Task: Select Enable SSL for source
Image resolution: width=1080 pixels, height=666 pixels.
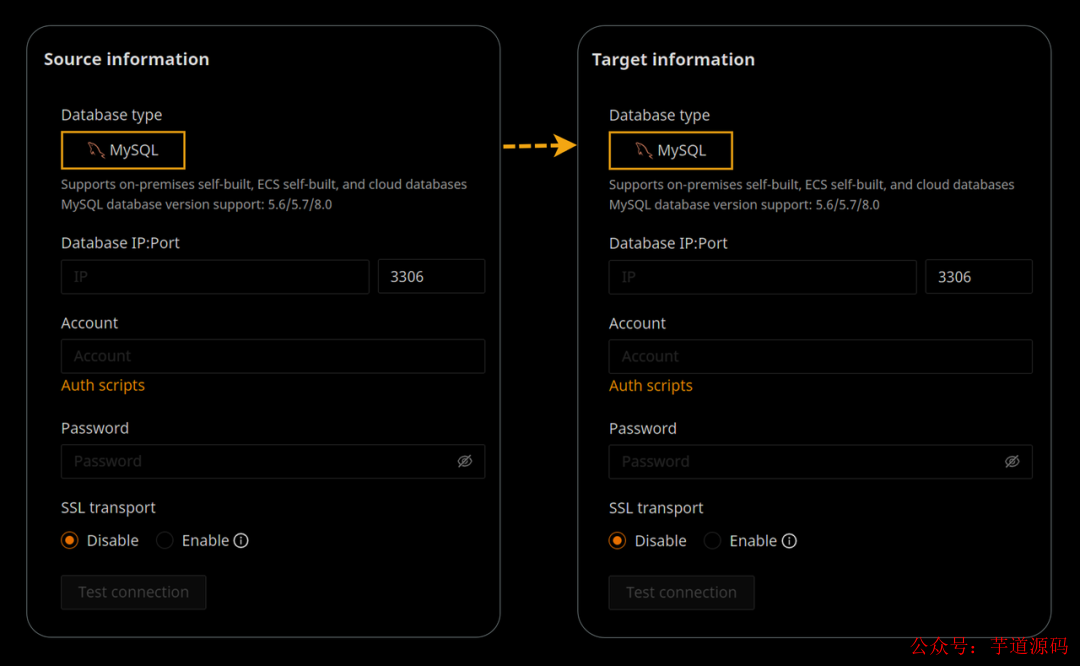Action: 165,541
